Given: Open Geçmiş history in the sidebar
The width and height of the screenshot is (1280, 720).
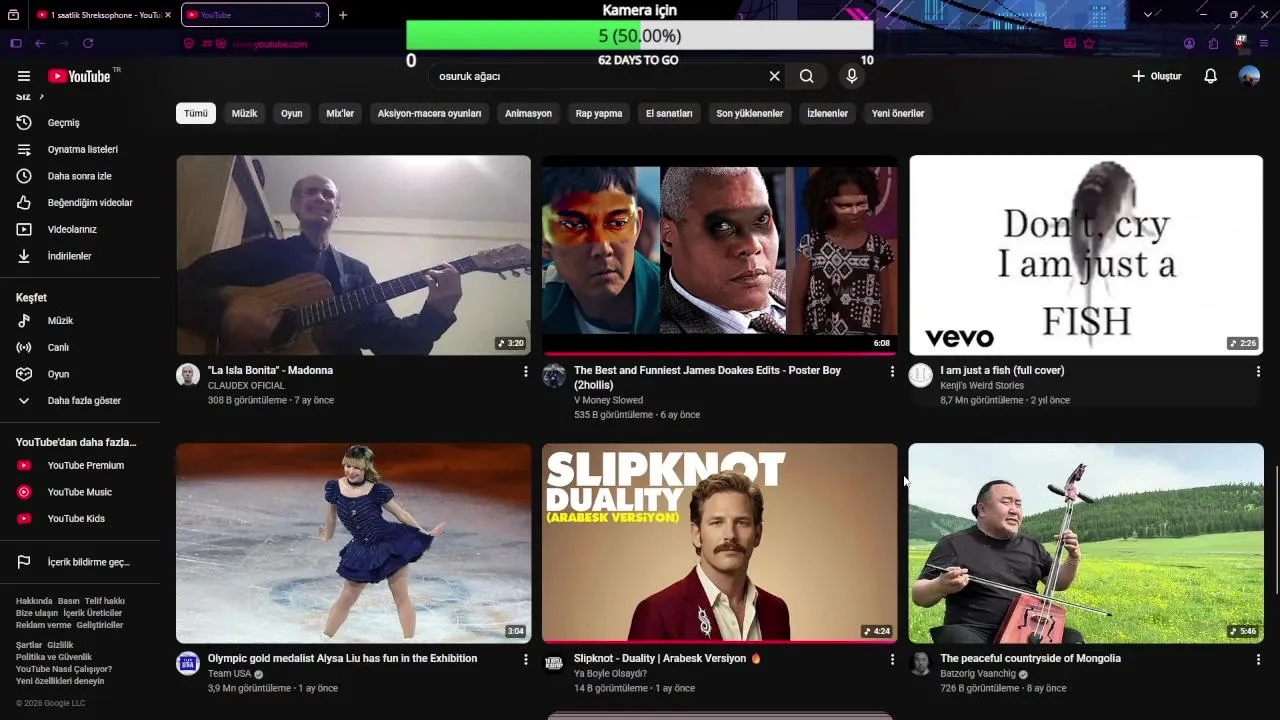Looking at the screenshot, I should point(80,122).
